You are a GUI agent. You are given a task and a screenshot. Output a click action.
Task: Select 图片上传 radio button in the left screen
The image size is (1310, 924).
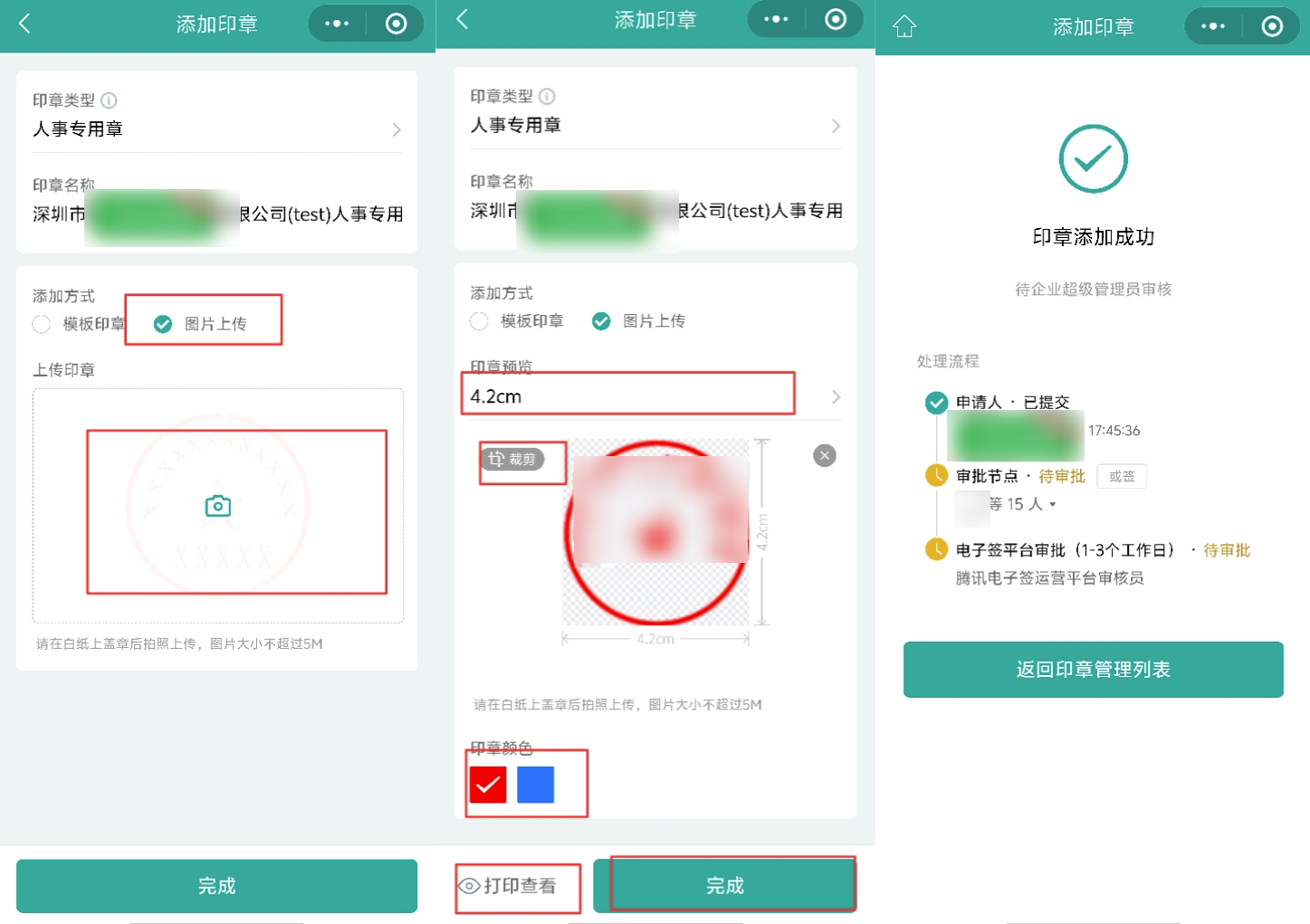163,324
